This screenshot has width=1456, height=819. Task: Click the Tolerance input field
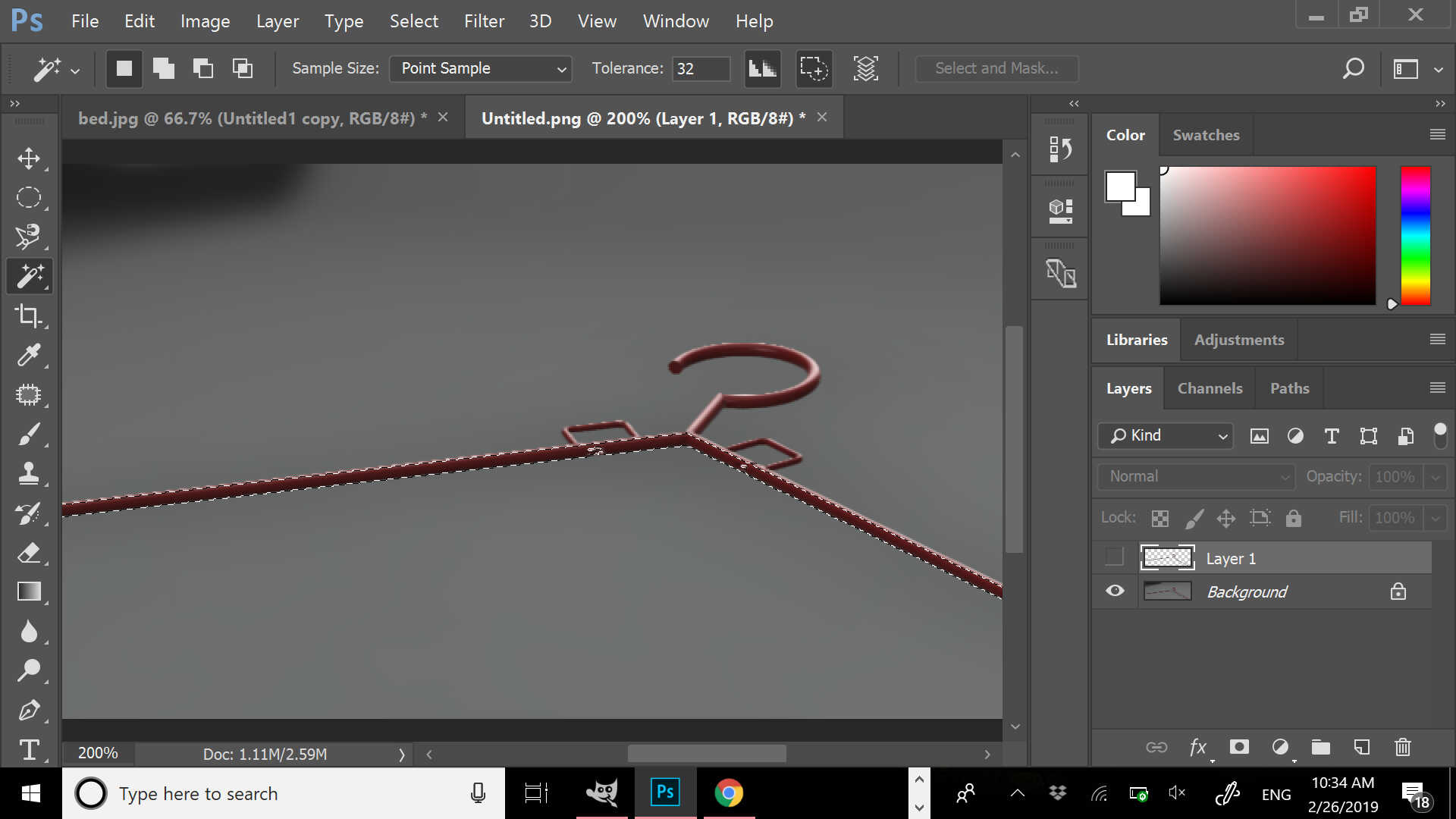(x=700, y=69)
